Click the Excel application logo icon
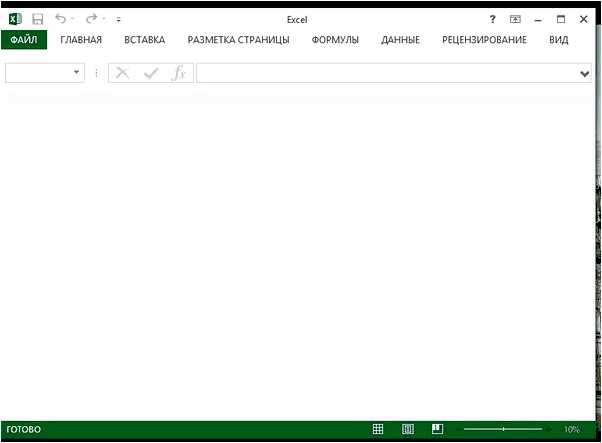The image size is (602, 443). pyautogui.click(x=15, y=19)
